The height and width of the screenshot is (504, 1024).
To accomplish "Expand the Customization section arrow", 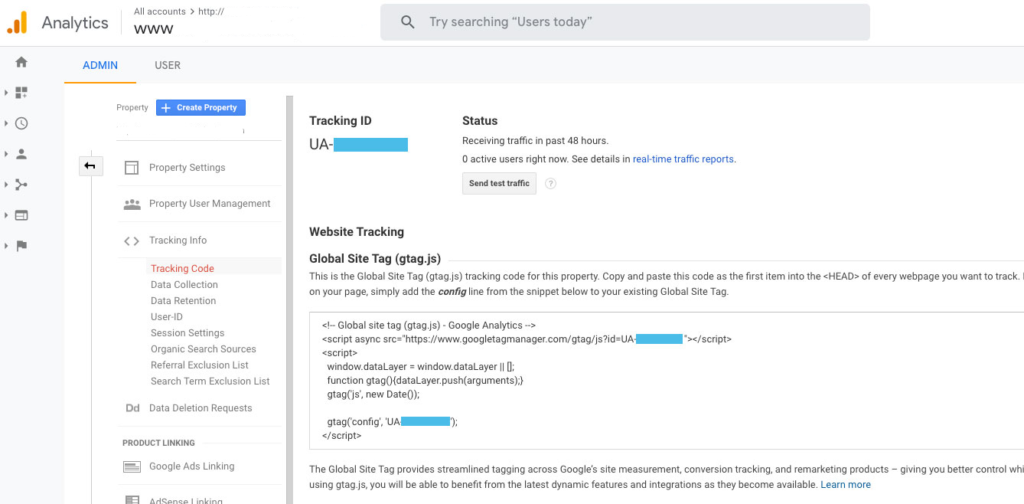I will pyautogui.click(x=6, y=93).
